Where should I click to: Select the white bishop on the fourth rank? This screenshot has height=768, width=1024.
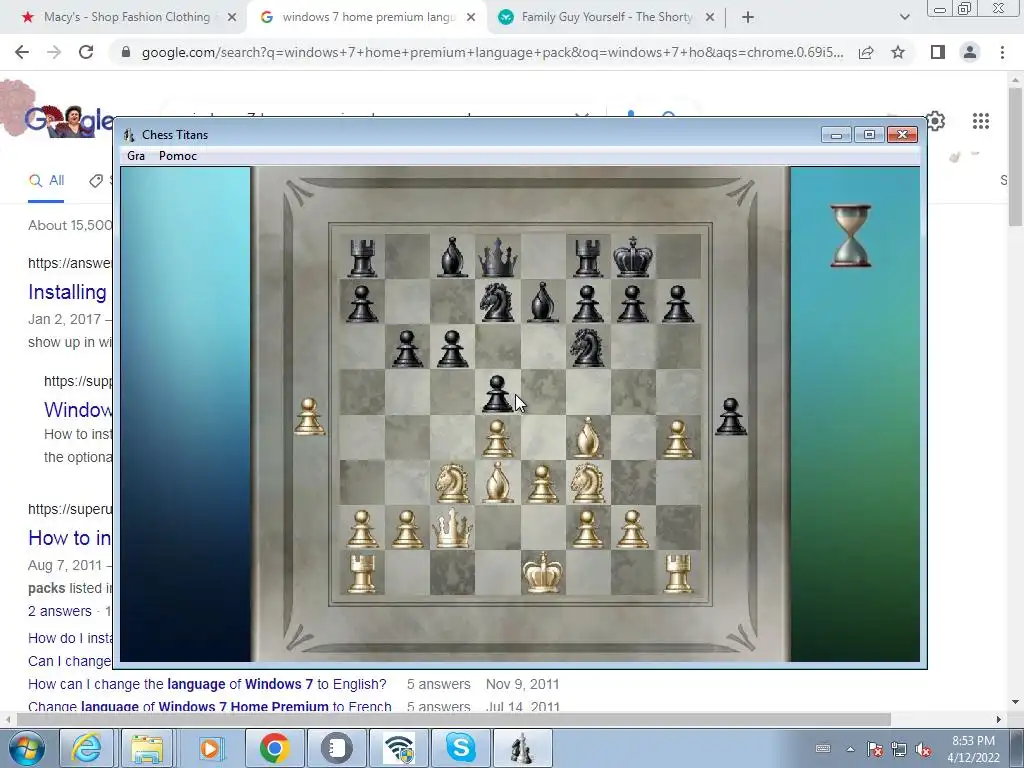click(587, 438)
